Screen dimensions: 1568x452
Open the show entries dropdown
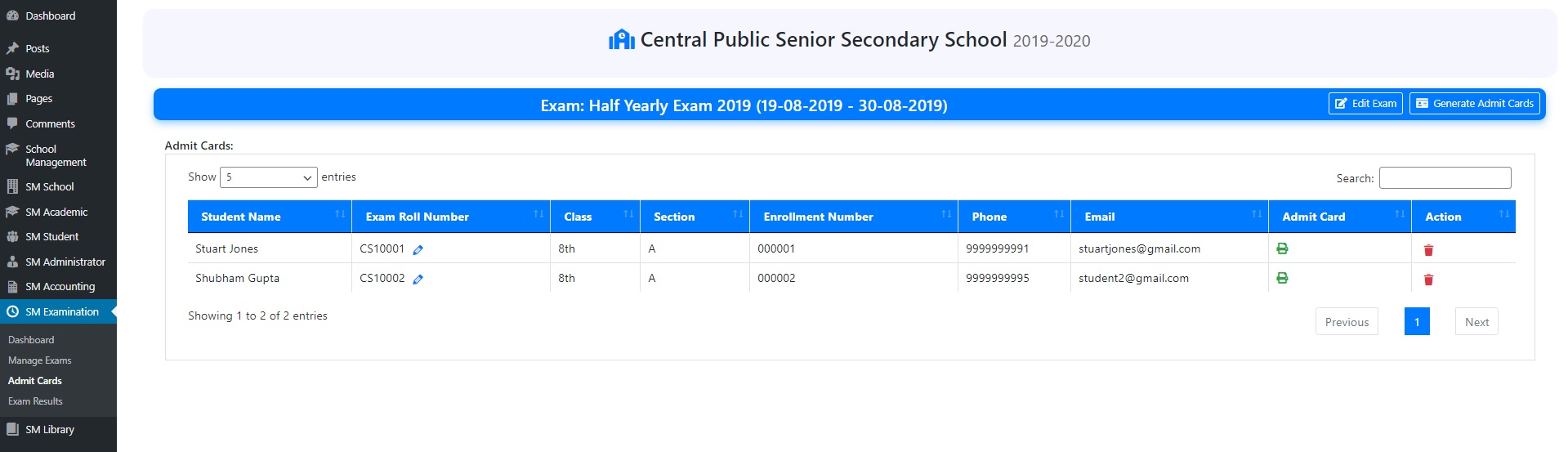click(x=268, y=177)
